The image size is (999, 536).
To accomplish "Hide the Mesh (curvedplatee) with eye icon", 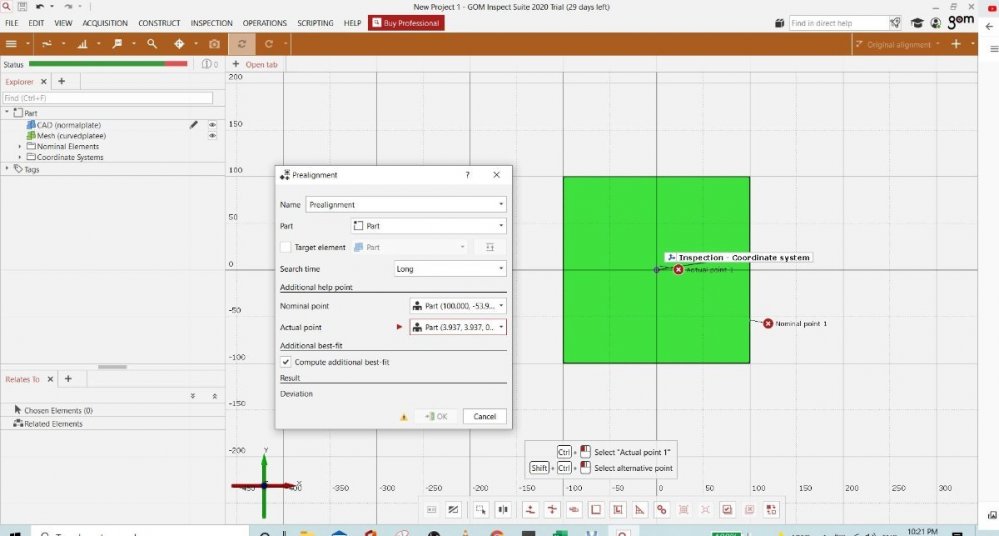I will coord(212,135).
